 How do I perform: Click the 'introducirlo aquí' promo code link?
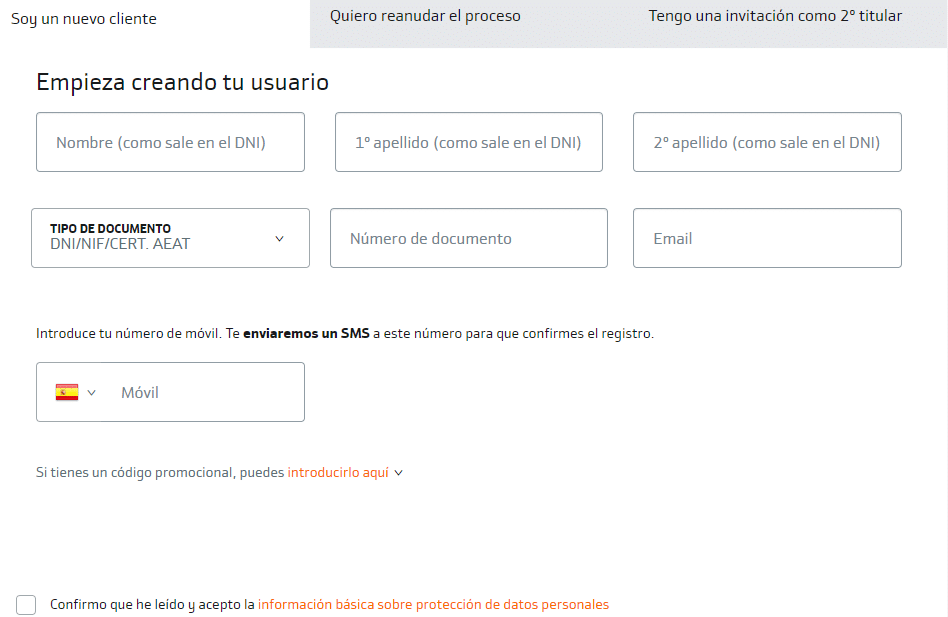point(338,473)
